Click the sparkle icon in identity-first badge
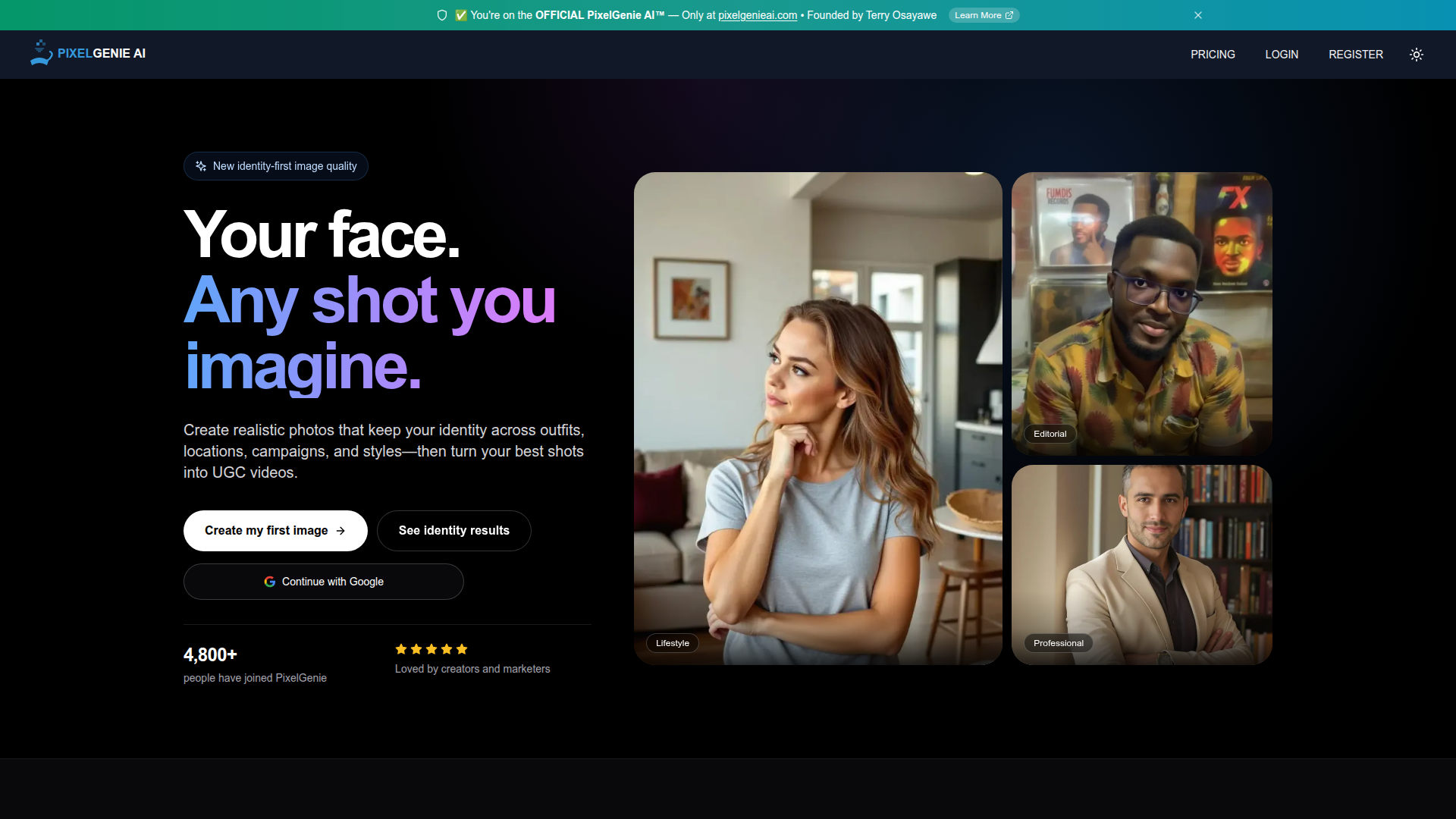The width and height of the screenshot is (1456, 819). click(201, 166)
